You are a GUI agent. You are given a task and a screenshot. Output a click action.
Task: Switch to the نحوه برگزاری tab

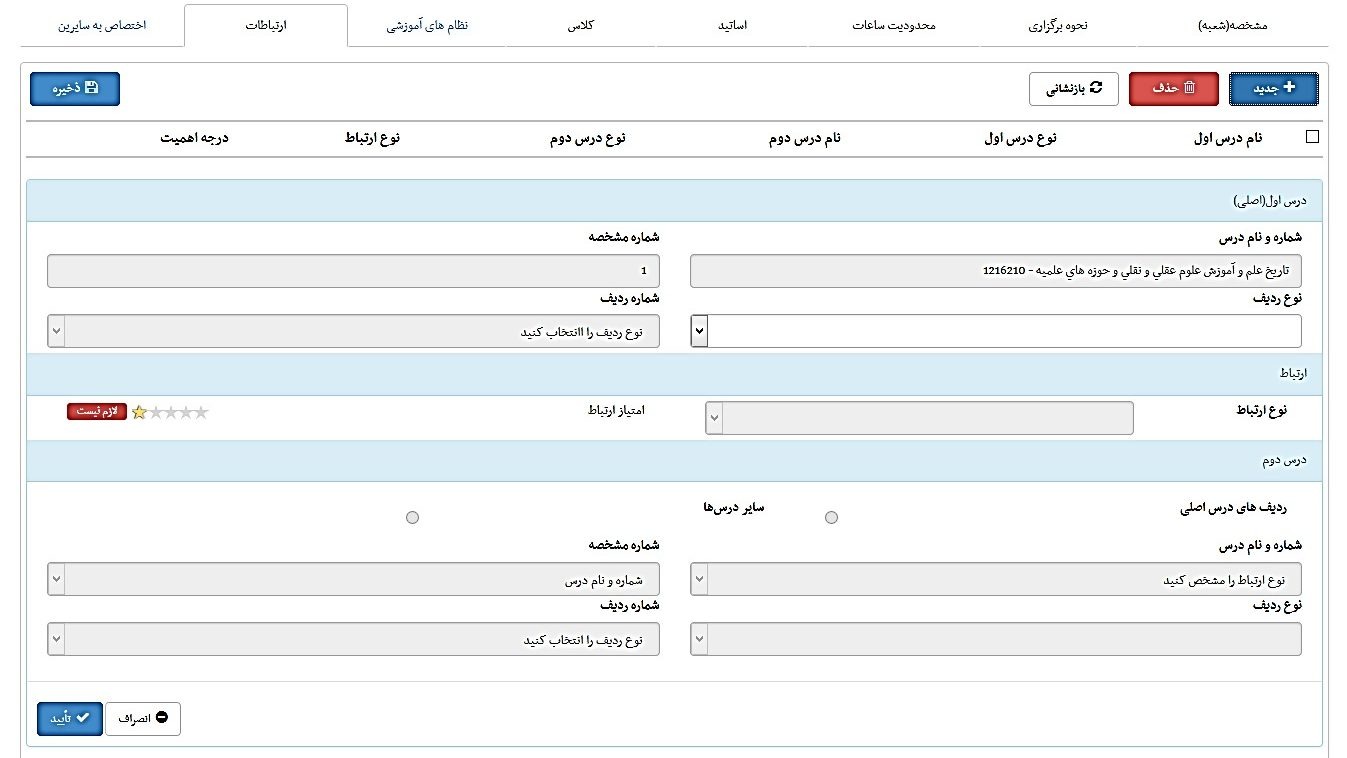[x=1058, y=26]
